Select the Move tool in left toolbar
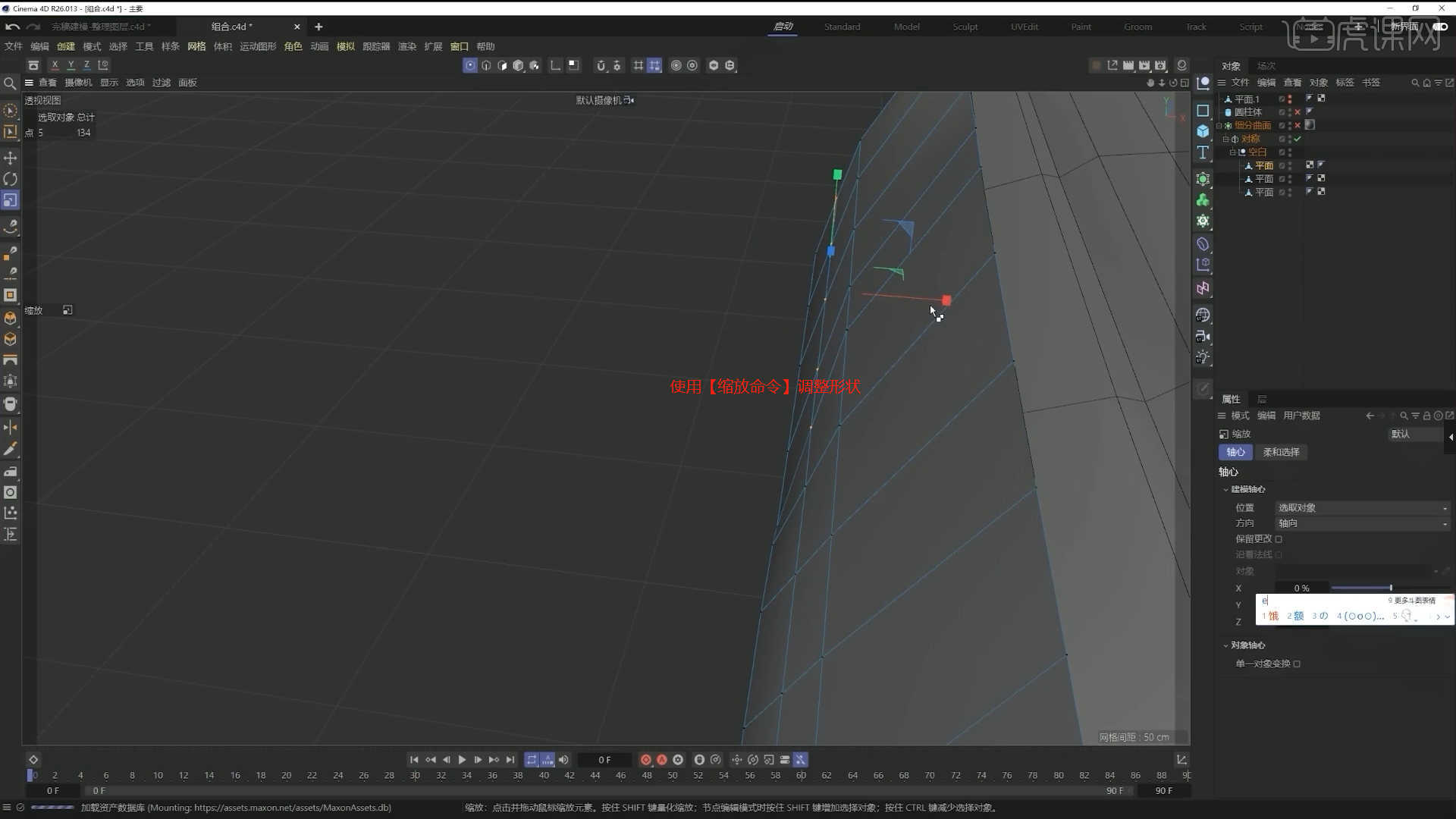 pyautogui.click(x=11, y=158)
